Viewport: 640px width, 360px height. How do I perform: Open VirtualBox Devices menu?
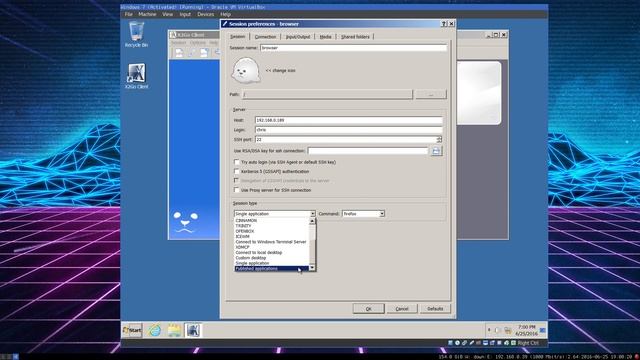pyautogui.click(x=206, y=14)
